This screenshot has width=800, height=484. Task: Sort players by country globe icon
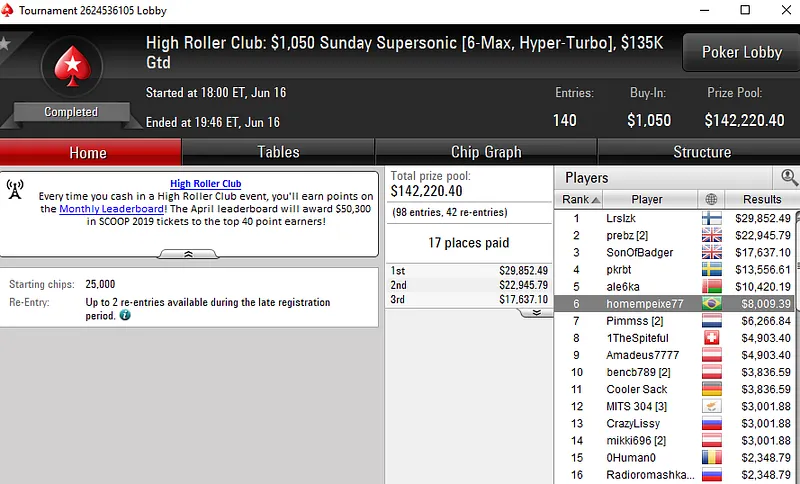pyautogui.click(x=711, y=199)
